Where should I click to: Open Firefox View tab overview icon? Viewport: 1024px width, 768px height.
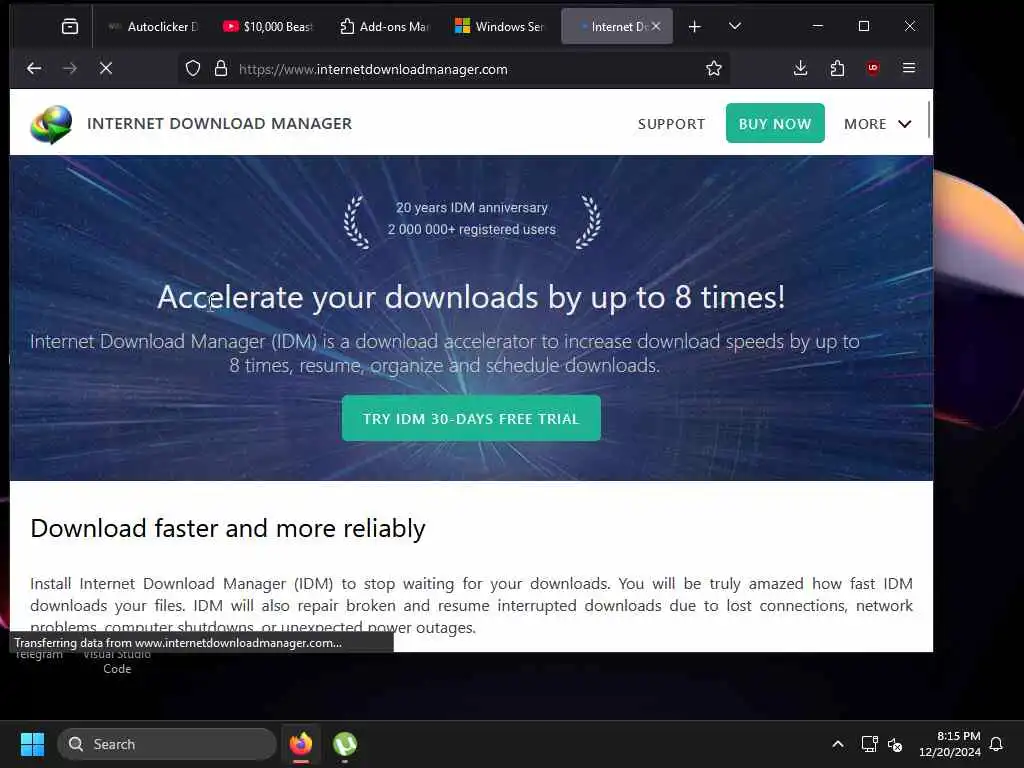click(x=69, y=26)
